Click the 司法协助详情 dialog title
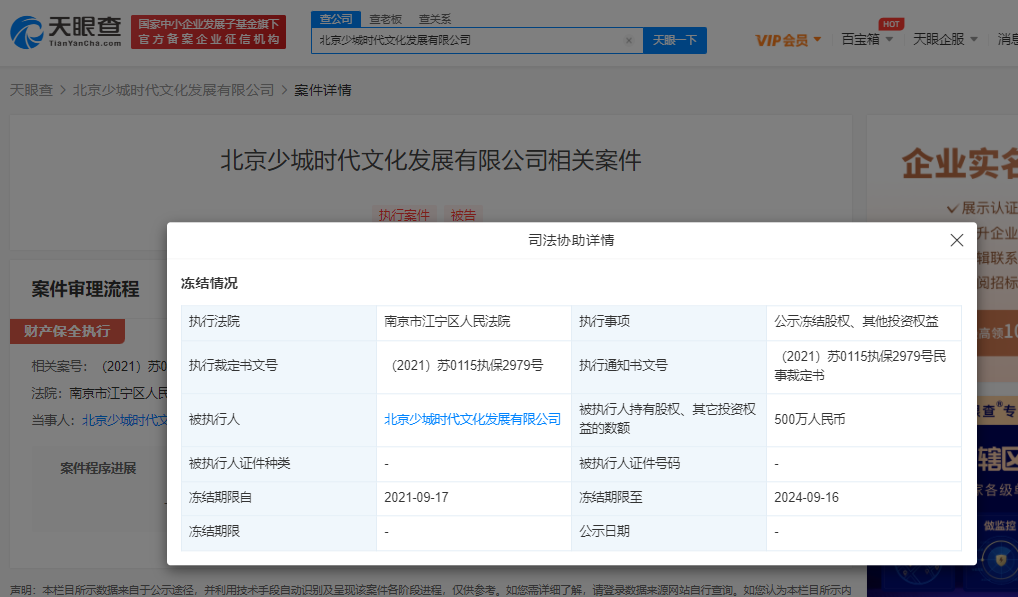This screenshot has height=597, width=1018. coord(571,240)
